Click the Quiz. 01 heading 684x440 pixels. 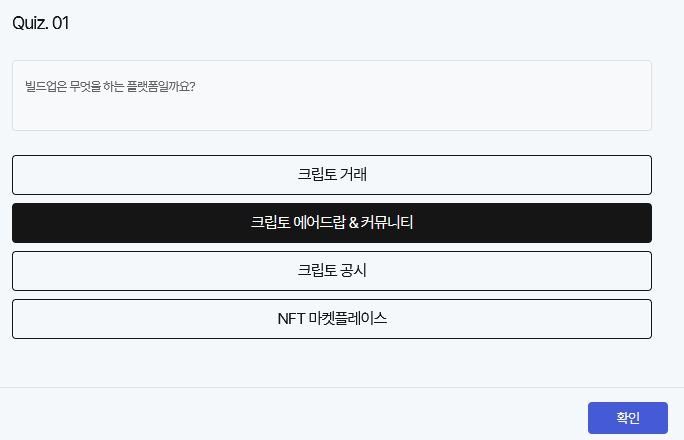41,23
